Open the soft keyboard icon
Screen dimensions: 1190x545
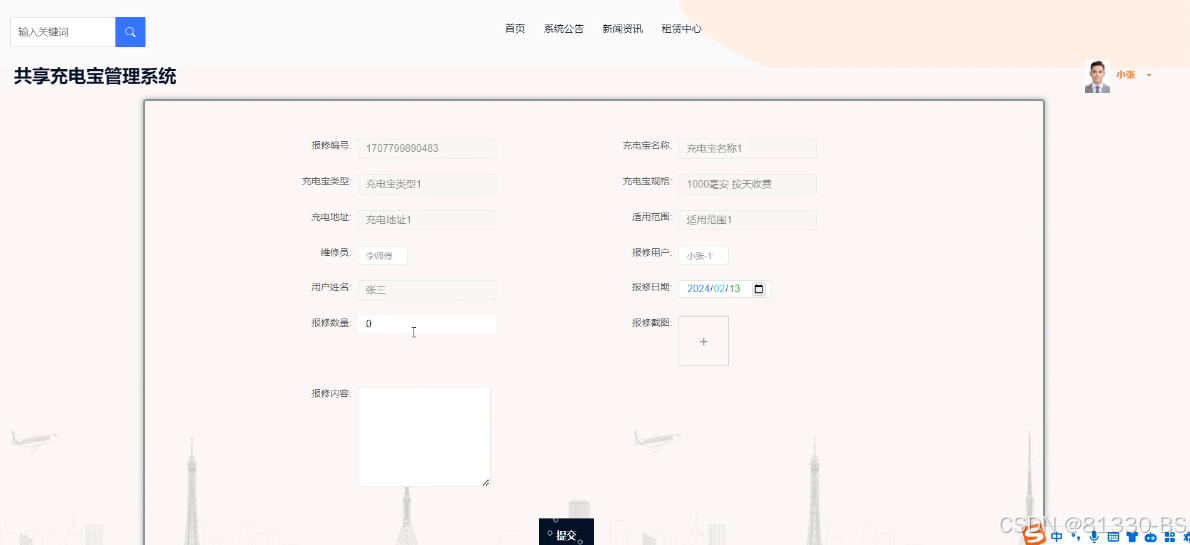(1113, 537)
